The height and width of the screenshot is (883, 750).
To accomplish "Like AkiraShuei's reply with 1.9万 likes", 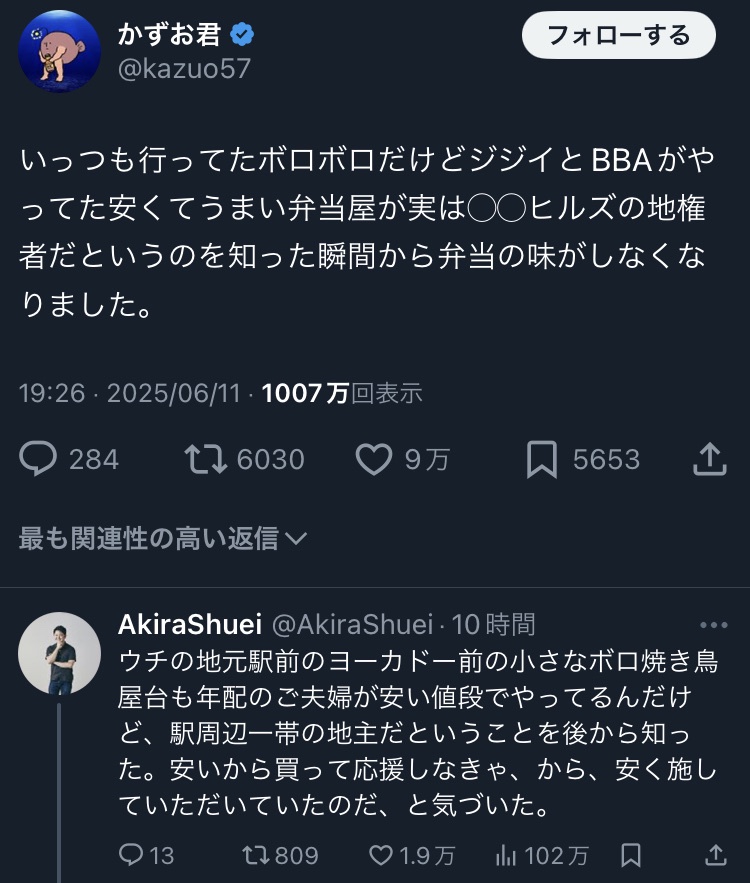I will click(381, 855).
